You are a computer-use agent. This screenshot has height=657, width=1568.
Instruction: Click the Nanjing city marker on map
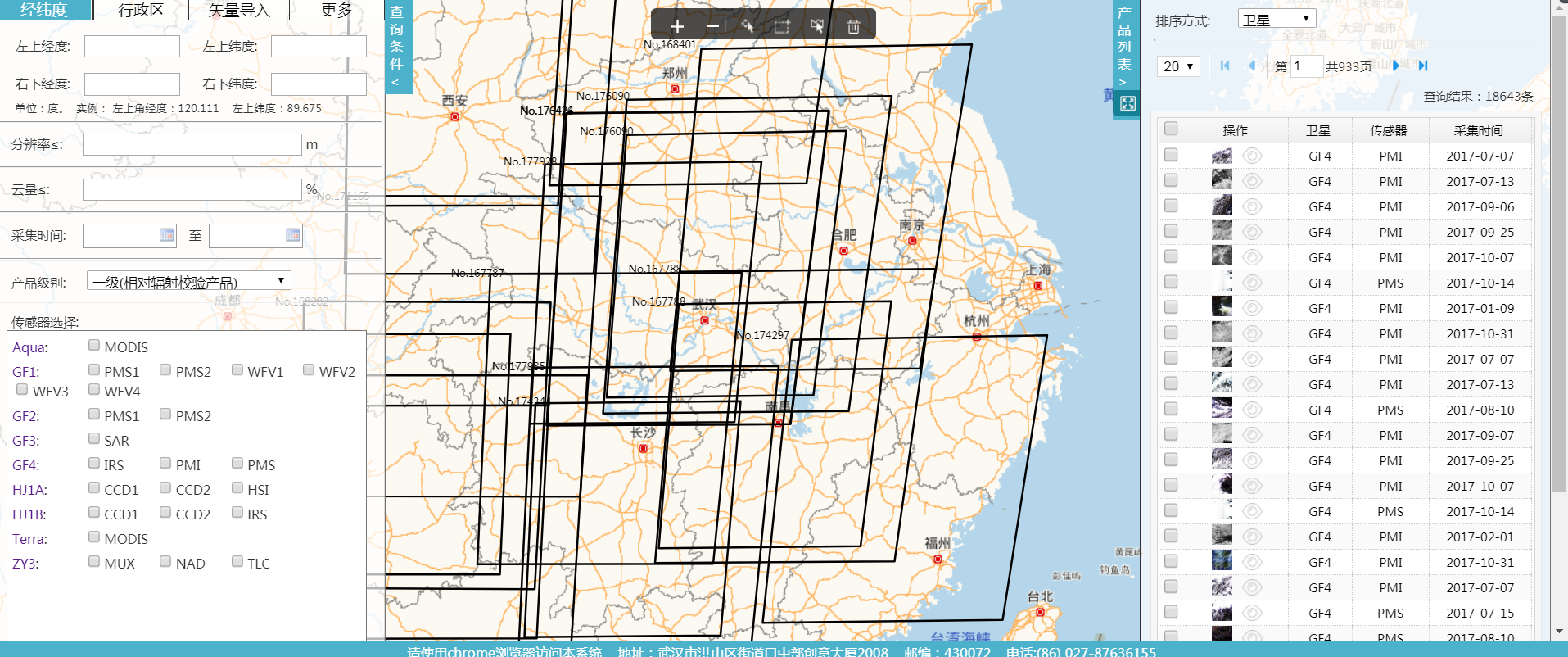(x=912, y=241)
